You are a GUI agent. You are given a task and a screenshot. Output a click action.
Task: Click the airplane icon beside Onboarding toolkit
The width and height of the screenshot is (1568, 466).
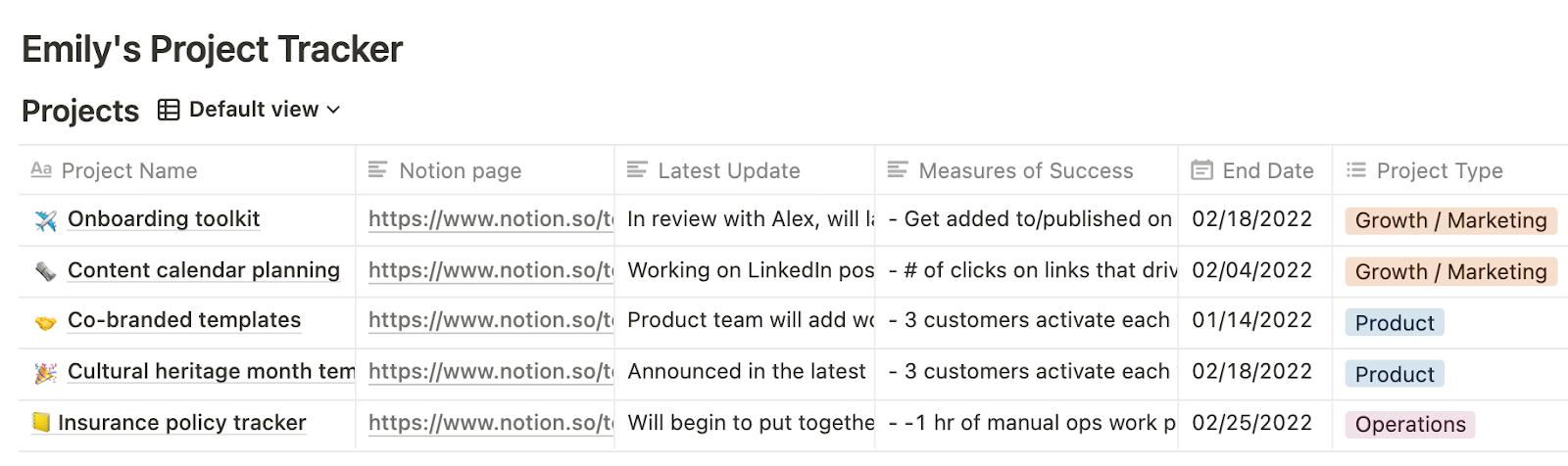[45, 220]
